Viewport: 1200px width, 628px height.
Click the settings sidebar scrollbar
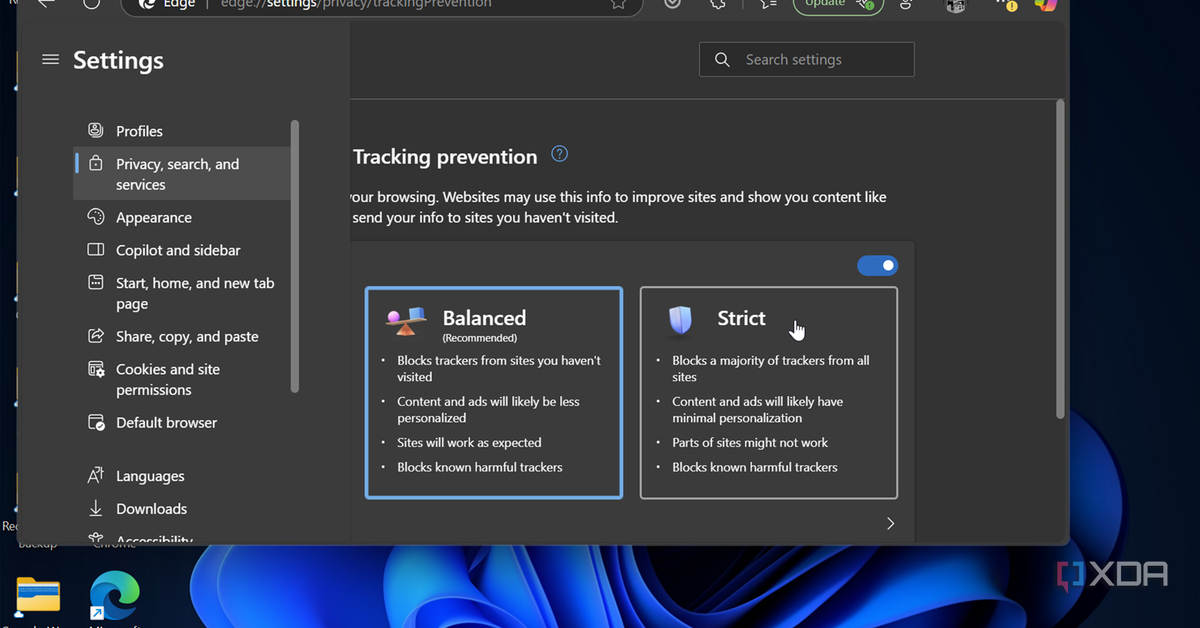tap(295, 255)
